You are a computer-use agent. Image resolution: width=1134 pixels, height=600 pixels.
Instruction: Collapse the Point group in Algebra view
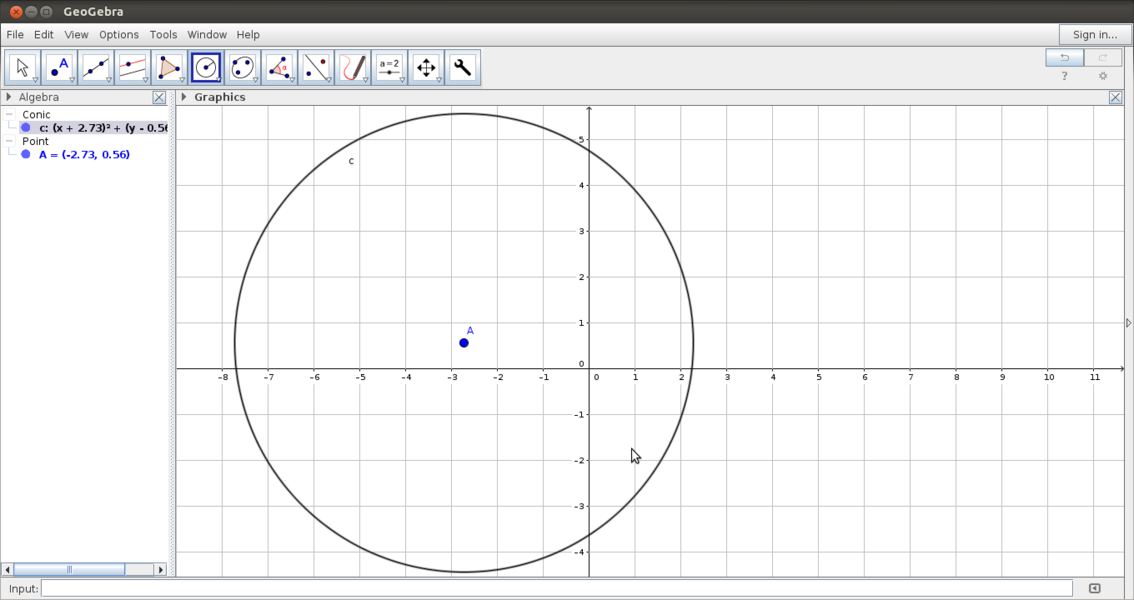(8, 141)
